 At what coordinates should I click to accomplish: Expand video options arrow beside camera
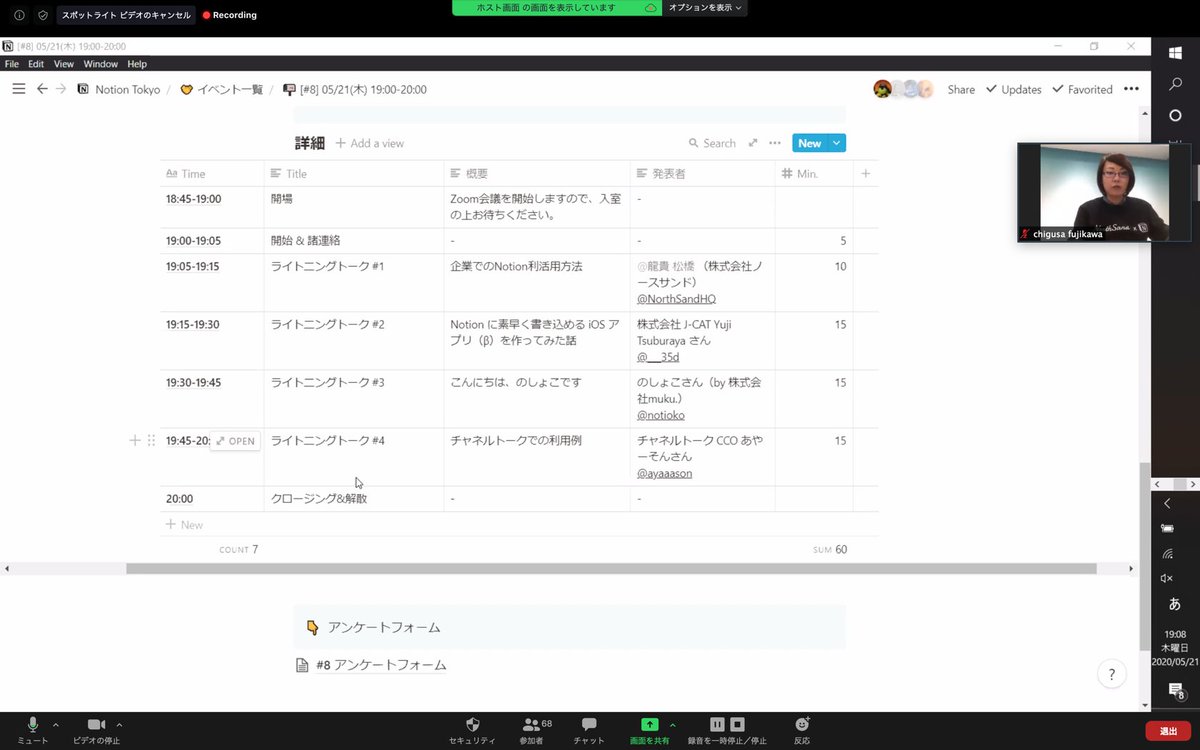tap(119, 724)
